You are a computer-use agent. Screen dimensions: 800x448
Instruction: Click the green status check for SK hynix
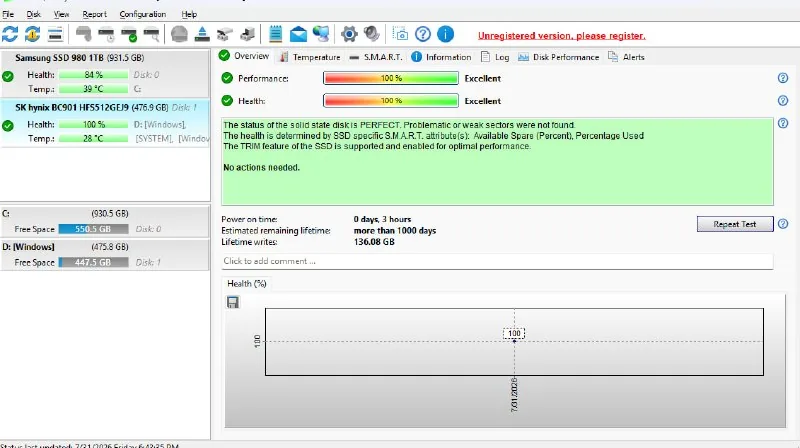pos(8,126)
